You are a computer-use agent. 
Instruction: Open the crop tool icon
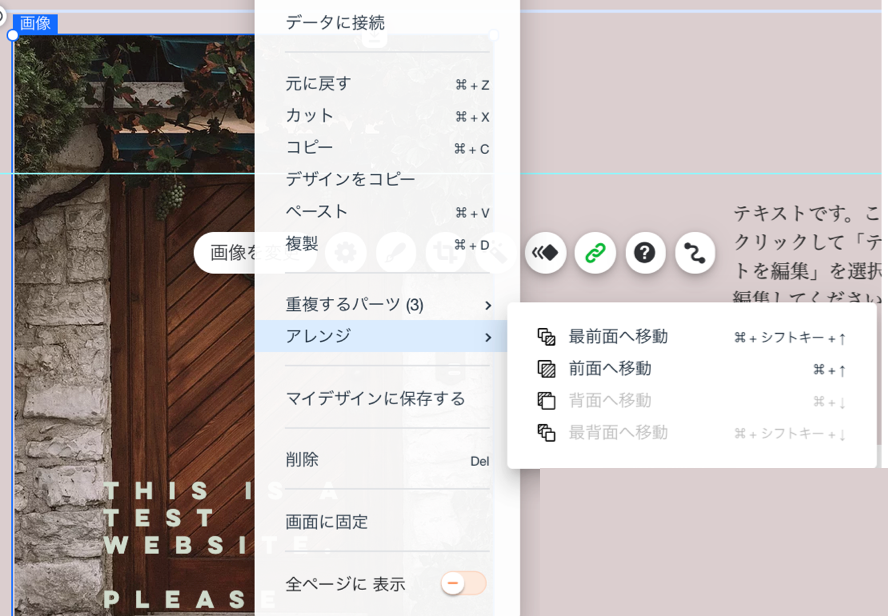[x=447, y=253]
